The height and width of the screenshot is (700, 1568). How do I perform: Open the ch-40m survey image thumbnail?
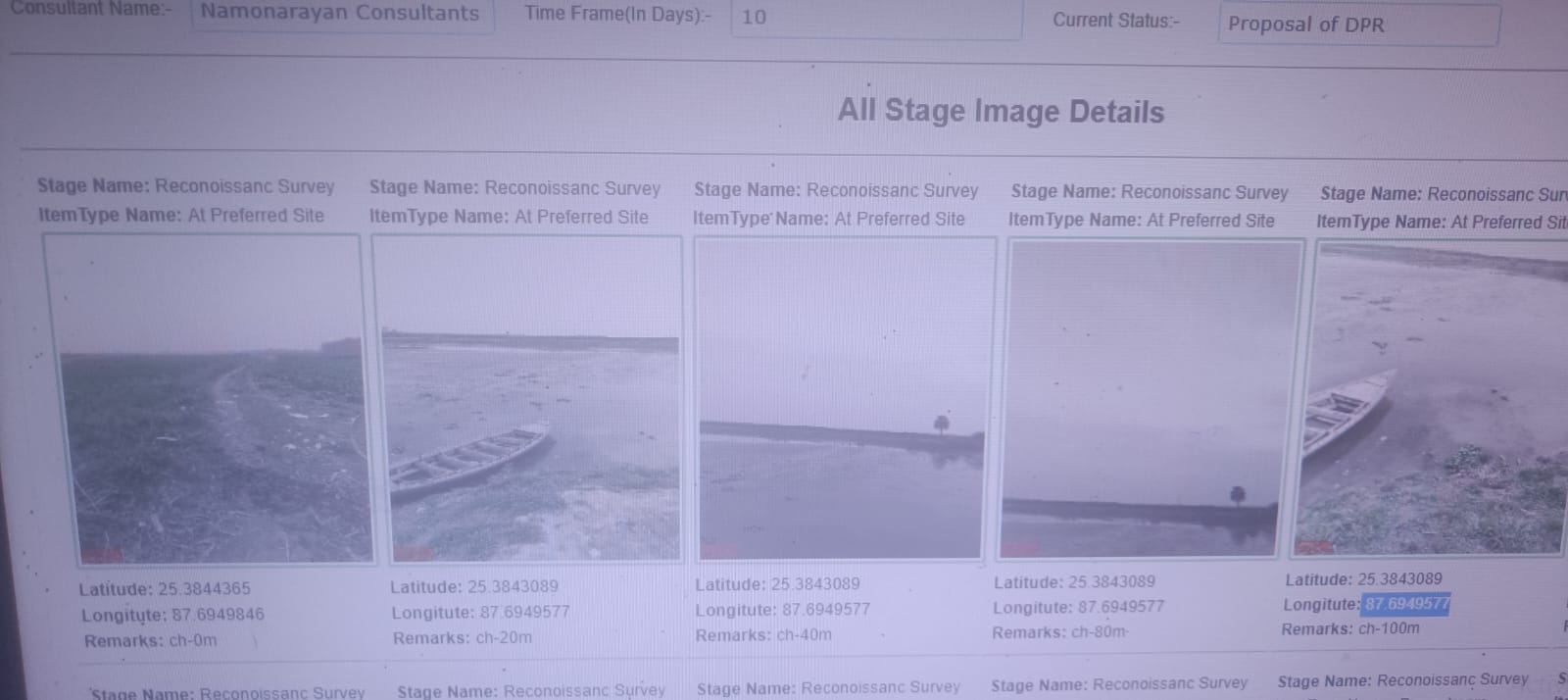tap(843, 398)
